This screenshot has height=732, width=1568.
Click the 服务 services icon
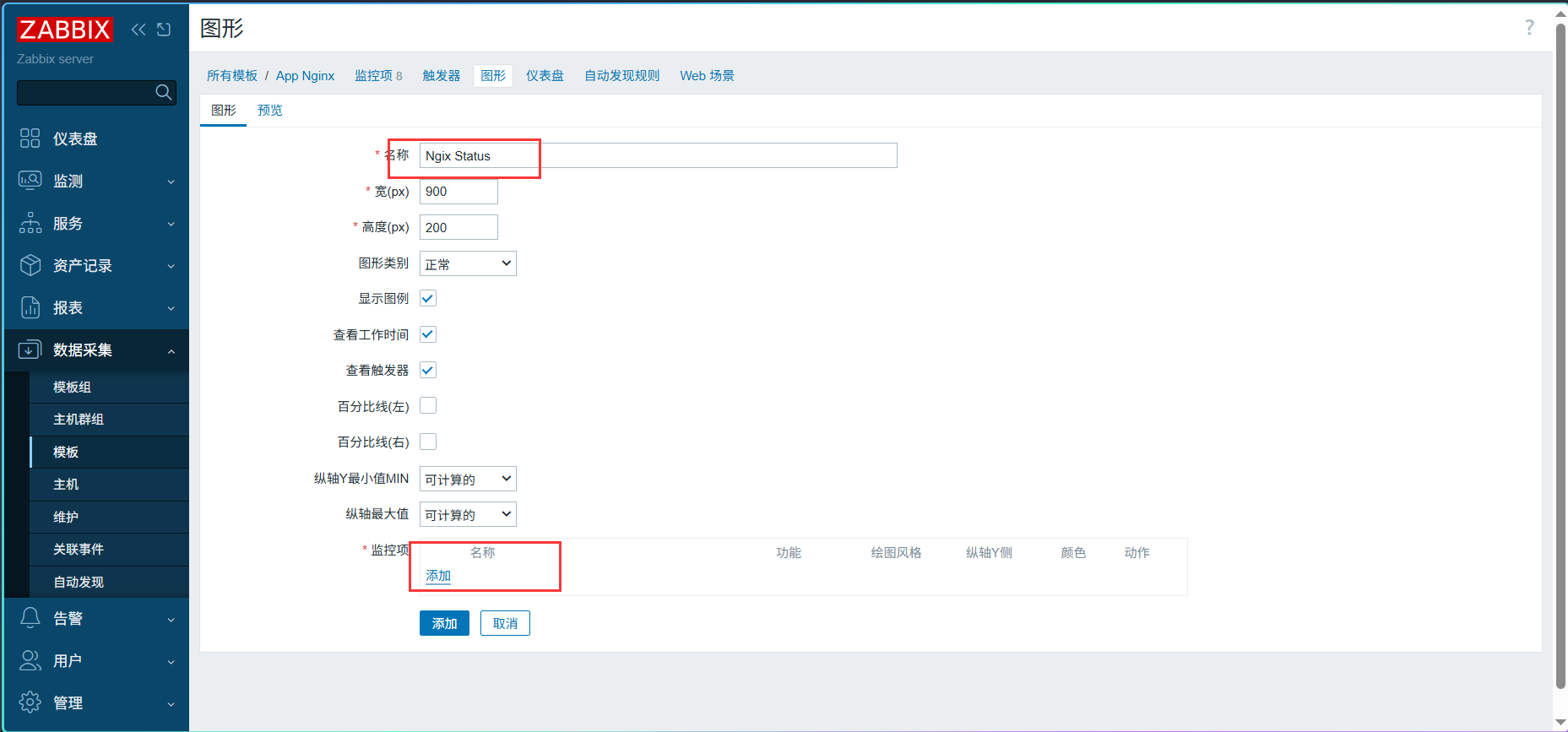pyautogui.click(x=30, y=223)
